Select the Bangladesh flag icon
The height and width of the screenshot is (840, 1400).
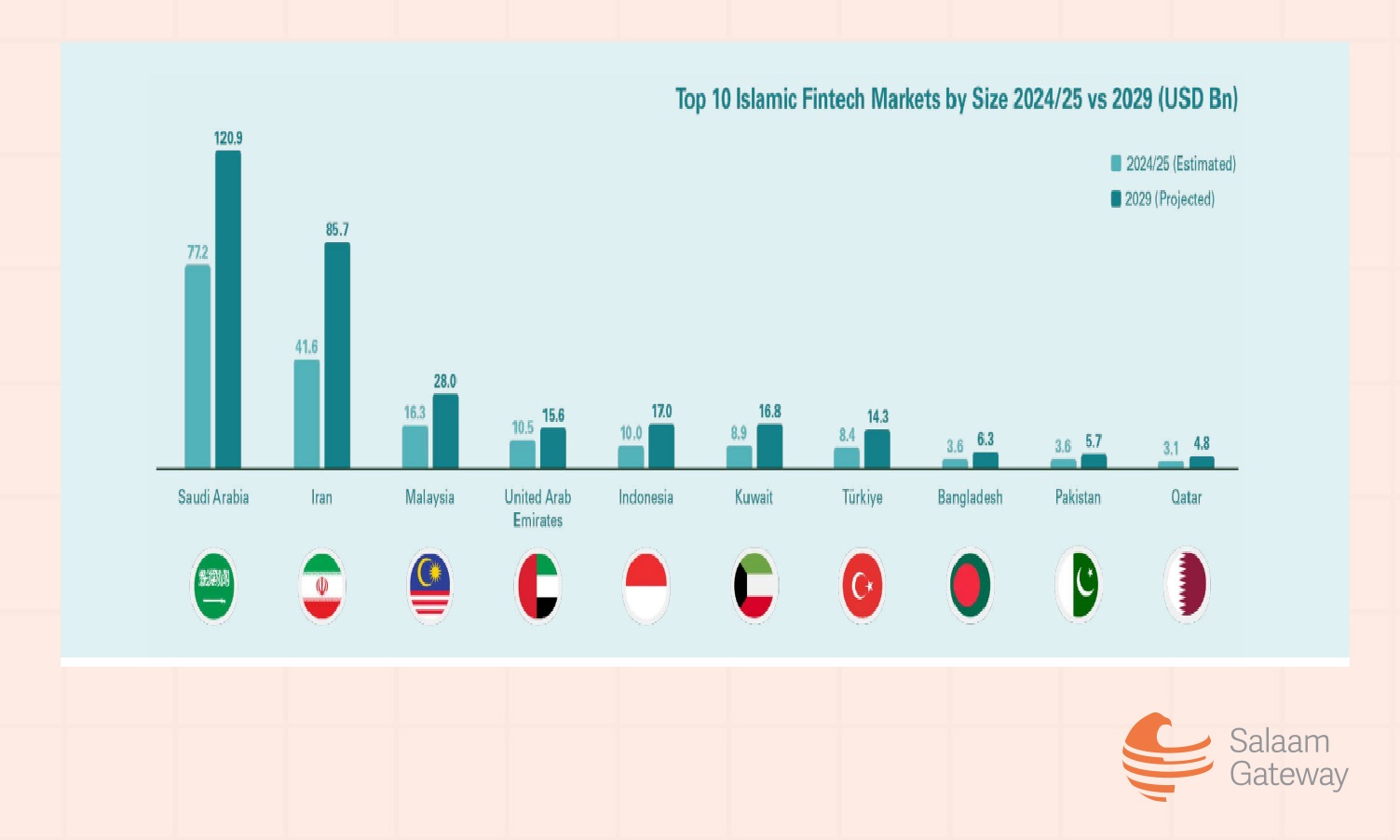pyautogui.click(x=970, y=586)
